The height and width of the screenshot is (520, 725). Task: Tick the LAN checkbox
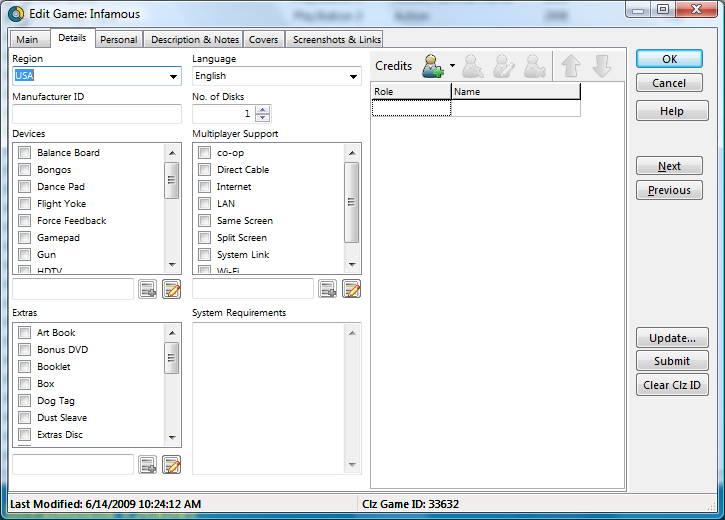pos(204,204)
